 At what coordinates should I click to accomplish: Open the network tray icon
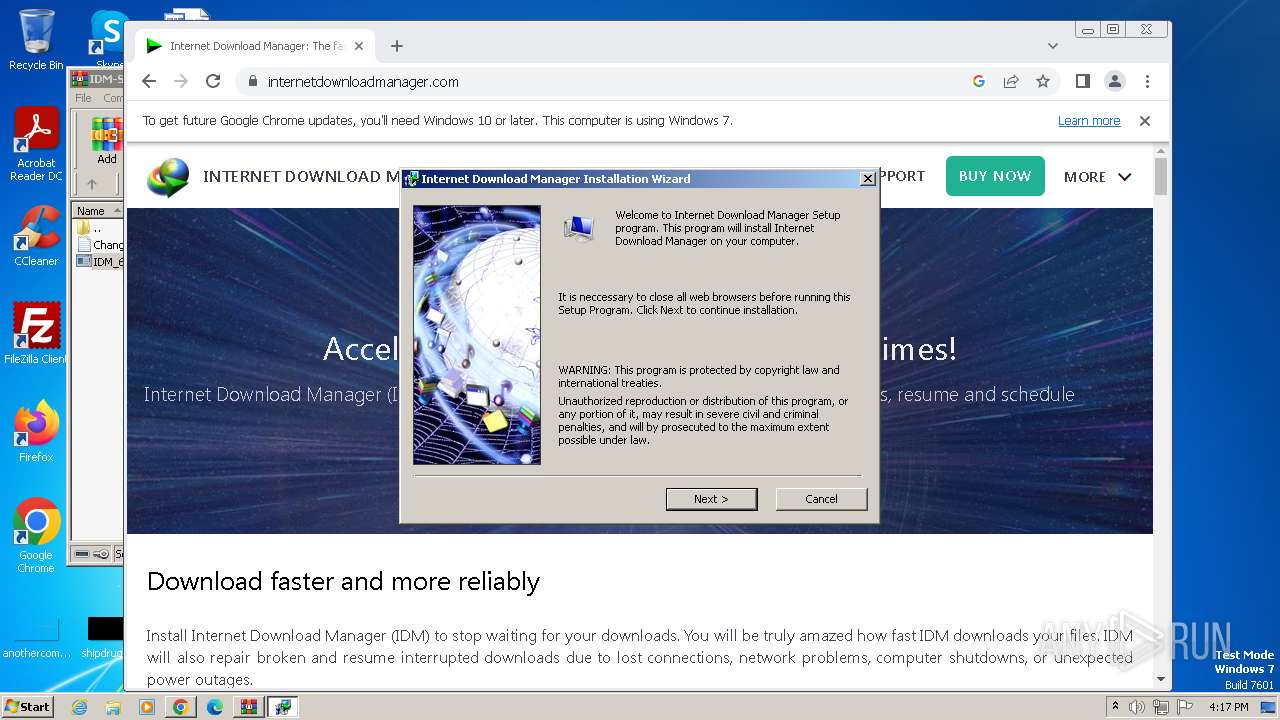(1161, 707)
